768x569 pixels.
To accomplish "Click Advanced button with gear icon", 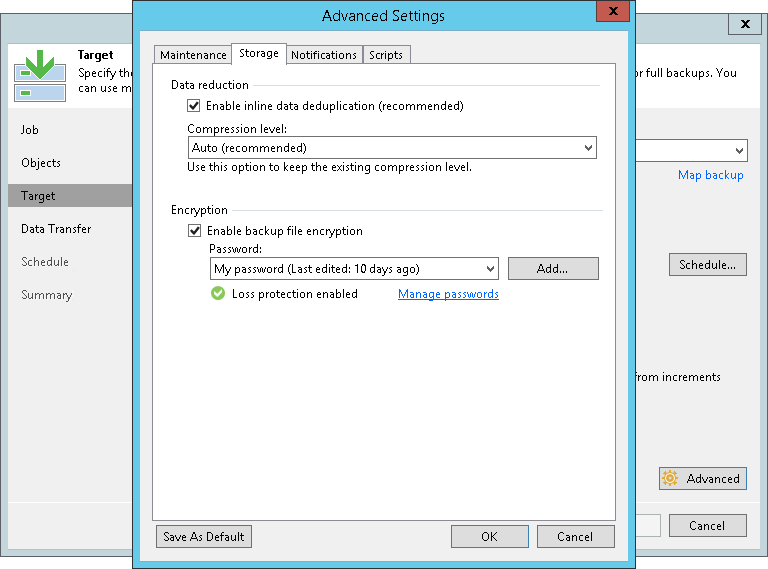I will [x=703, y=478].
